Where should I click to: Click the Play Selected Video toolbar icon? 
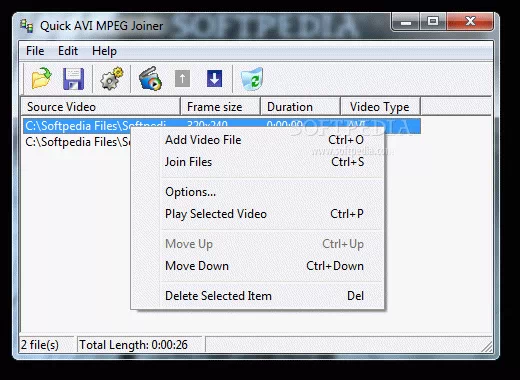[150, 79]
